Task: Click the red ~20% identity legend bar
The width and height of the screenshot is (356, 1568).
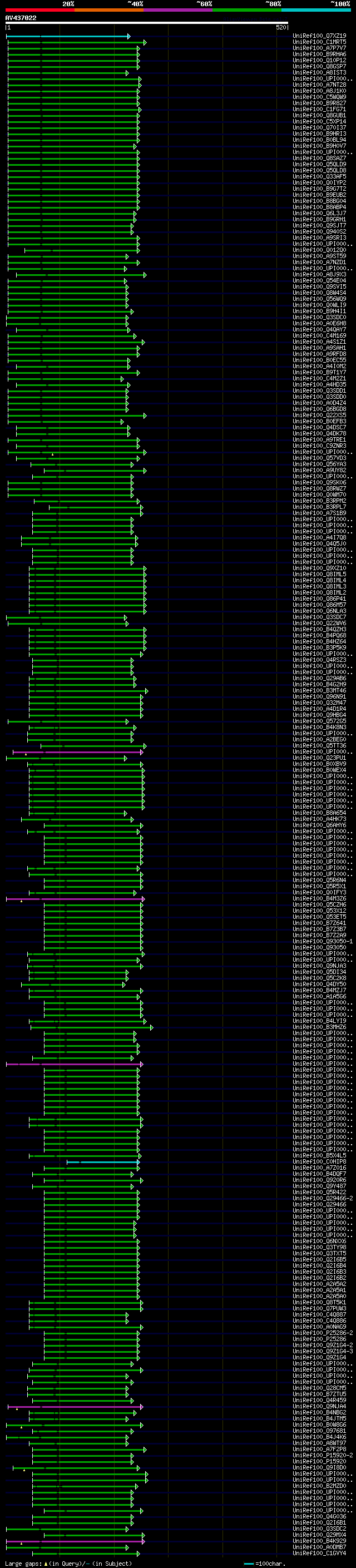Action: pos(40,10)
